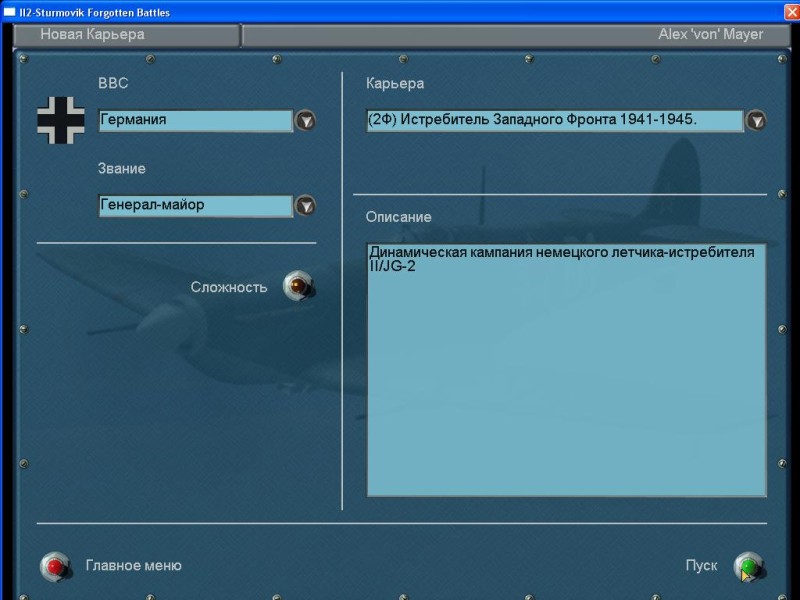Click the Il2-Sturmovik title bar icon
The height and width of the screenshot is (600, 800).
[x=9, y=12]
